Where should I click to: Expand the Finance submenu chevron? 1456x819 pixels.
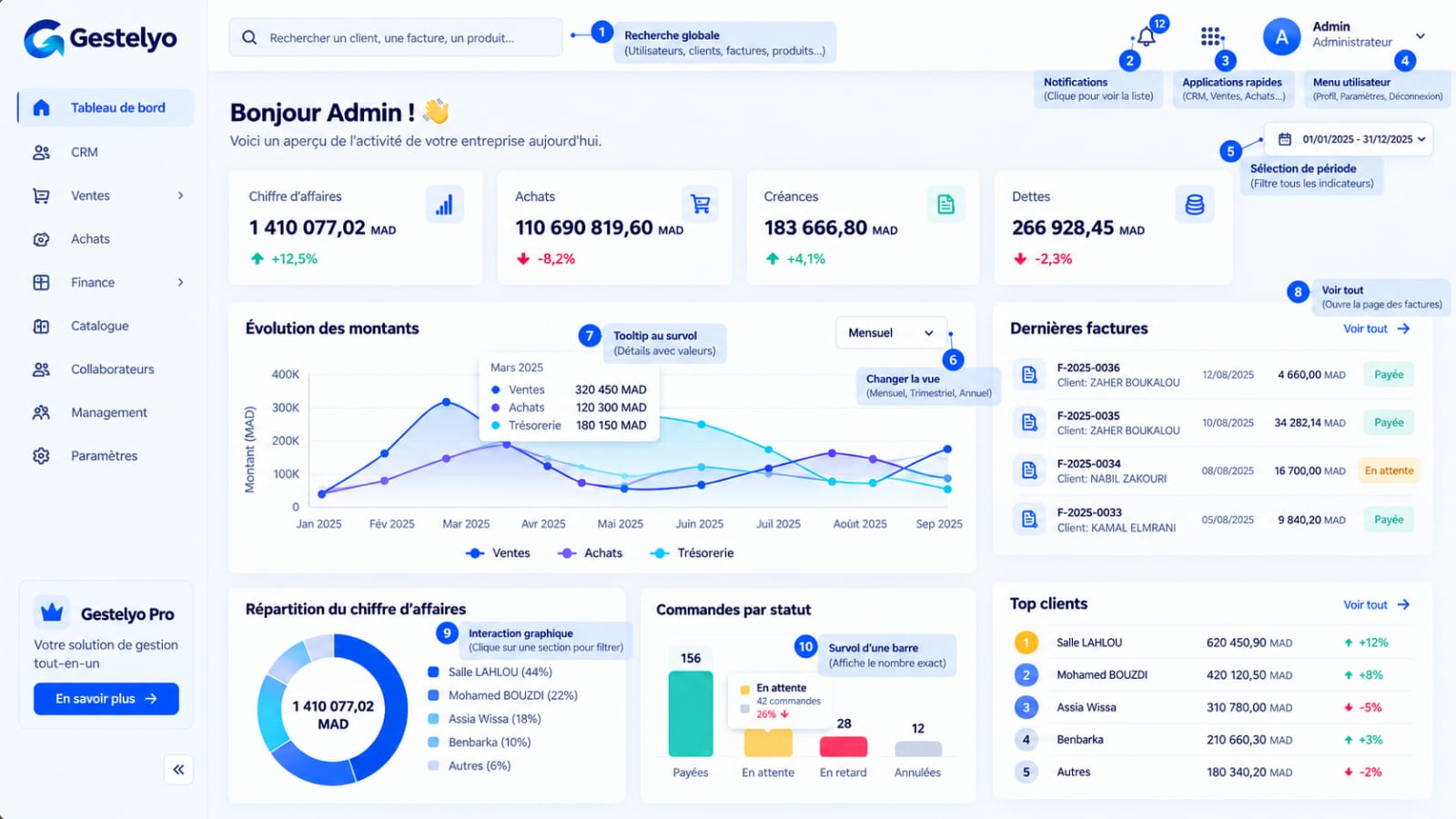(x=180, y=282)
